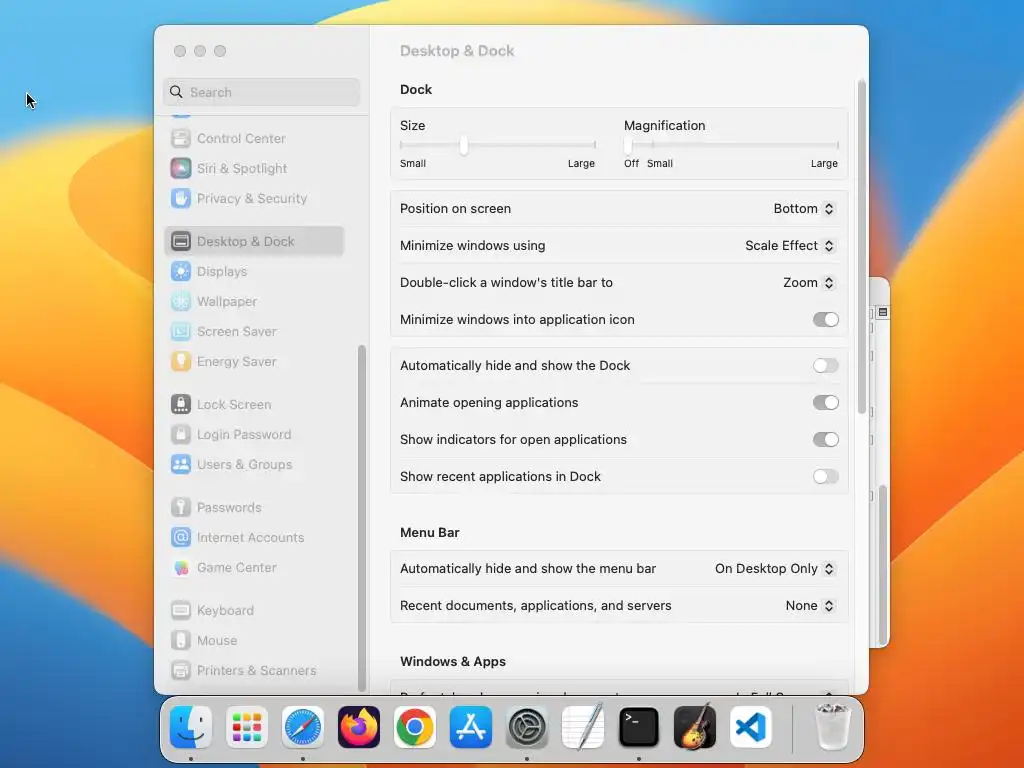Open System Settings Dock icon
The width and height of the screenshot is (1024, 768).
click(x=527, y=727)
